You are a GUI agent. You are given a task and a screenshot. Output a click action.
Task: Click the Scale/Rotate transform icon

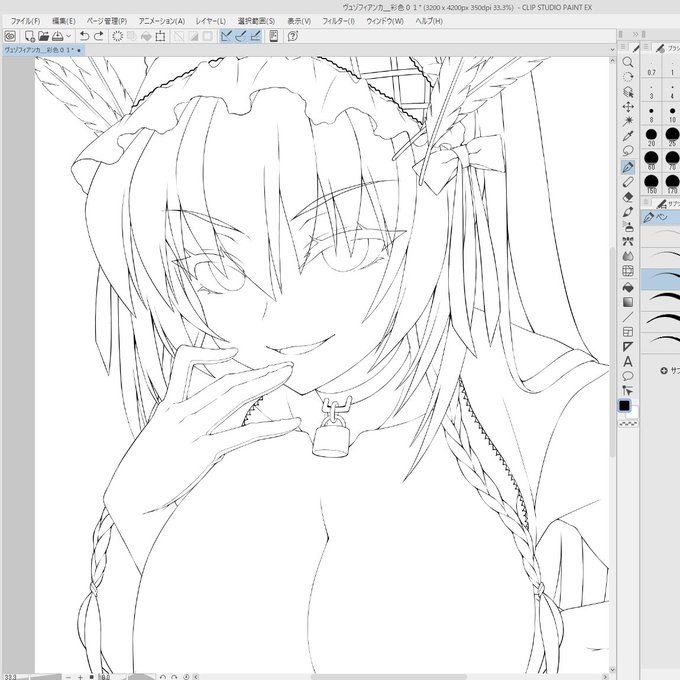point(160,36)
